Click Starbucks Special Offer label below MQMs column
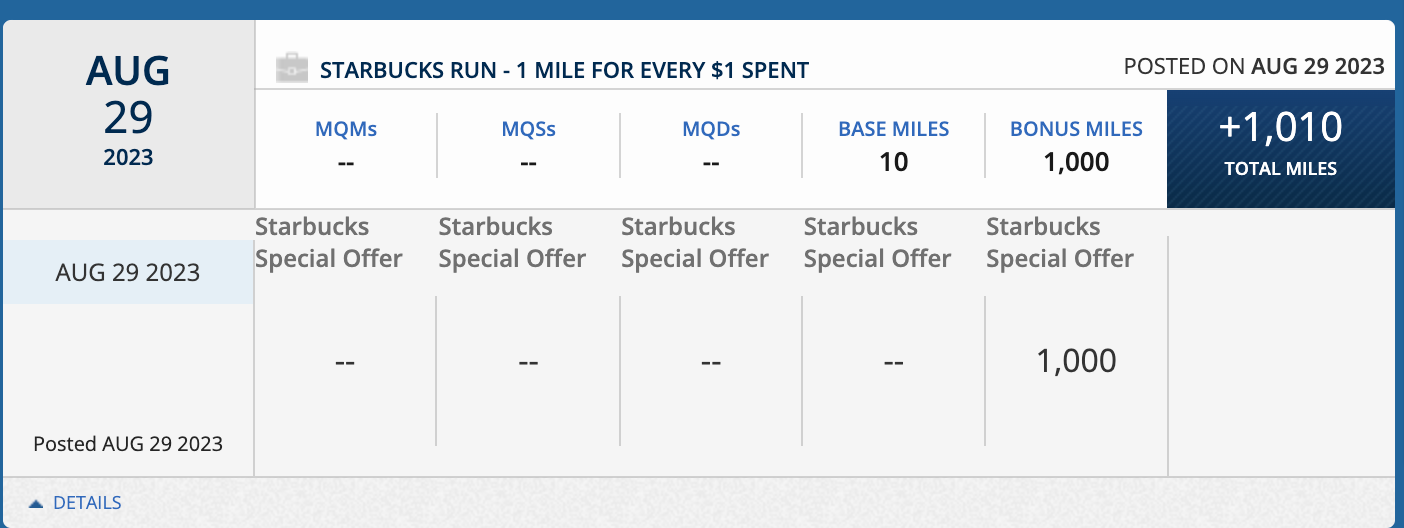The width and height of the screenshot is (1404, 528). point(329,243)
